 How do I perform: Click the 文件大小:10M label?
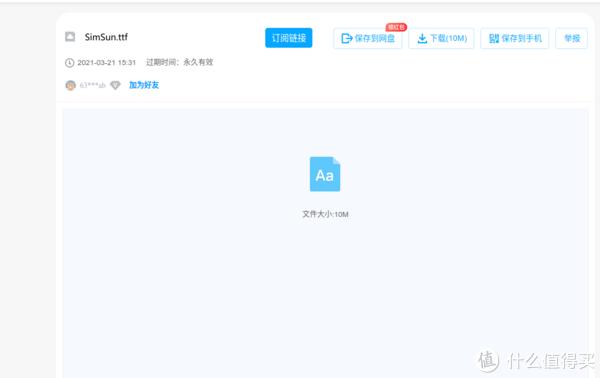pyautogui.click(x=325, y=214)
